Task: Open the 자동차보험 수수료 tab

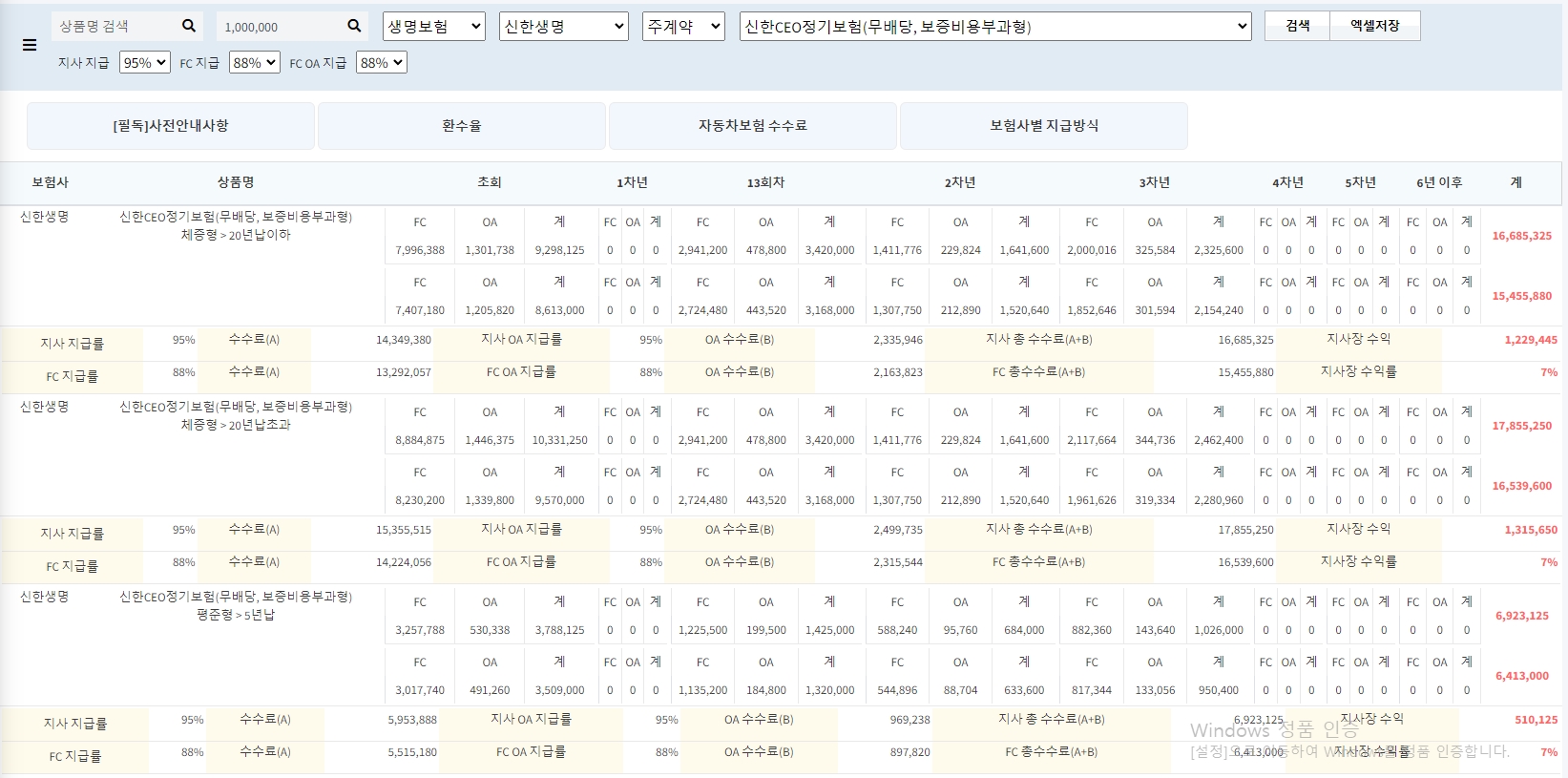Action: 753,126
